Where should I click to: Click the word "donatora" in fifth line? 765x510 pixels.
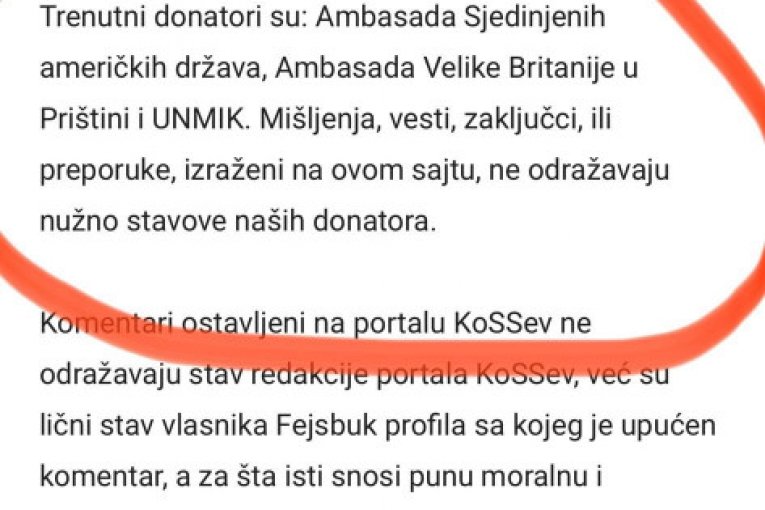pyautogui.click(x=374, y=222)
